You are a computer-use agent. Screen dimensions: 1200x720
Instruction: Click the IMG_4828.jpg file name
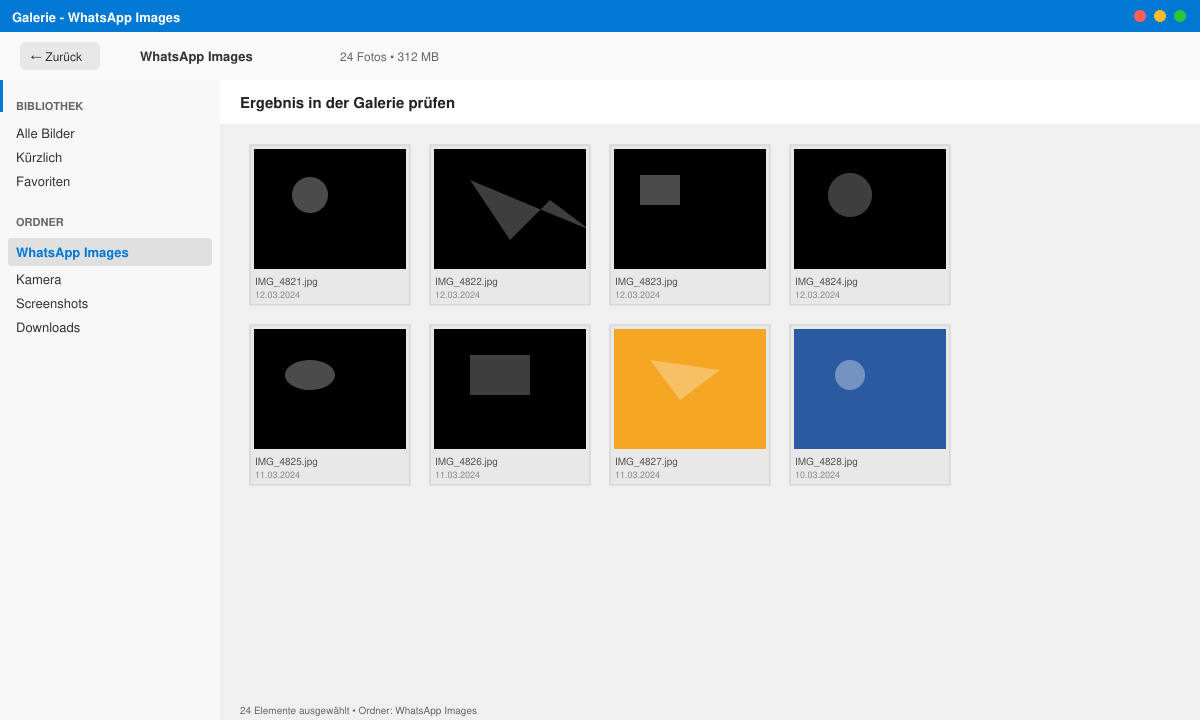826,462
